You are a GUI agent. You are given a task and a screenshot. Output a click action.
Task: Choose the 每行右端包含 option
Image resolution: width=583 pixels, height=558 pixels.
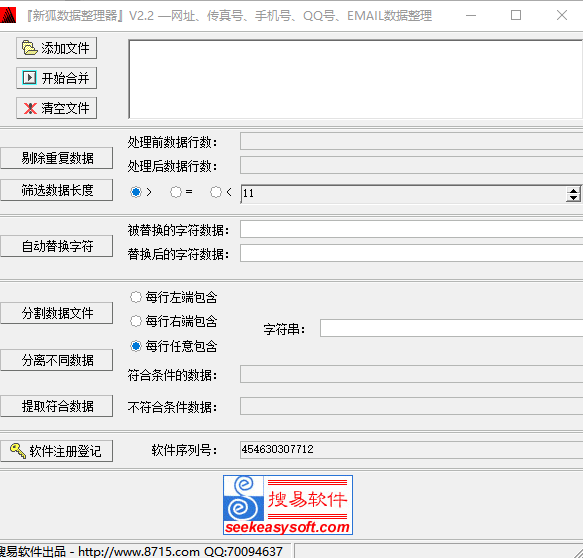[136, 321]
